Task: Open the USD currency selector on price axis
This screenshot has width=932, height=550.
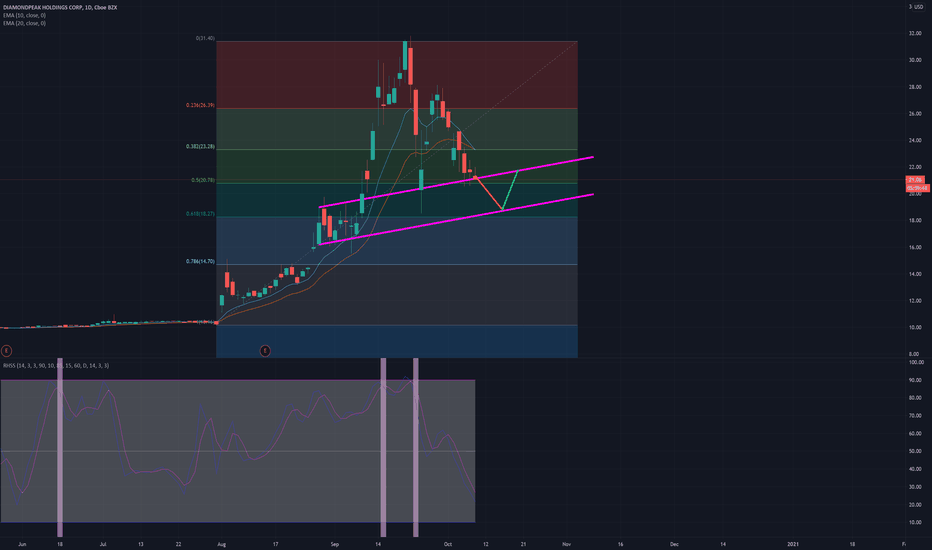Action: click(918, 7)
